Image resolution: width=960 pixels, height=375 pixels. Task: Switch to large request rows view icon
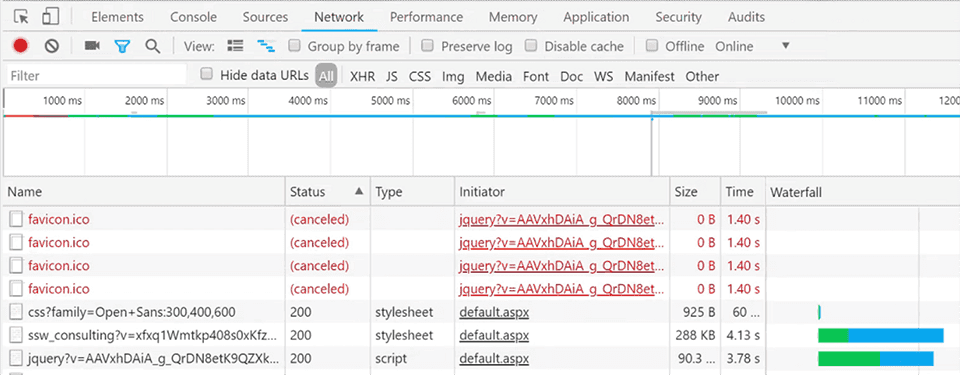pos(235,46)
